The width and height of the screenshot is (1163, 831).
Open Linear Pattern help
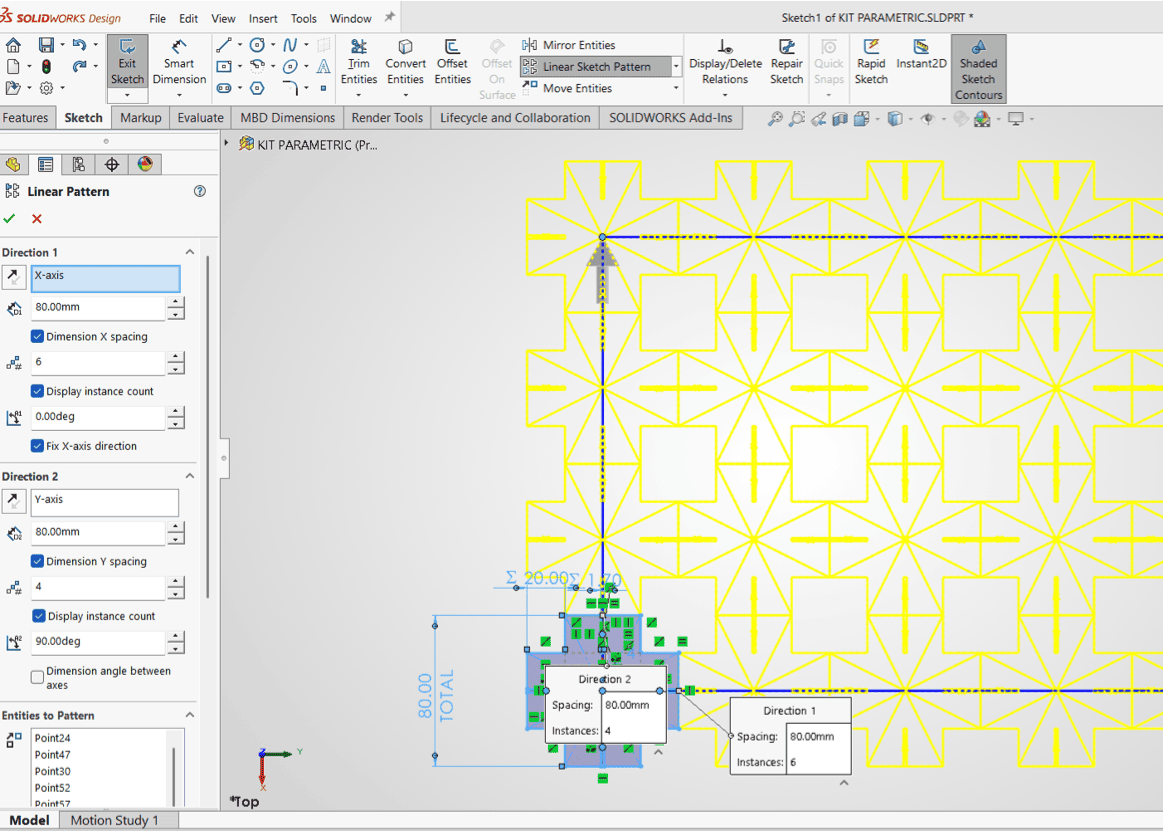[x=200, y=191]
